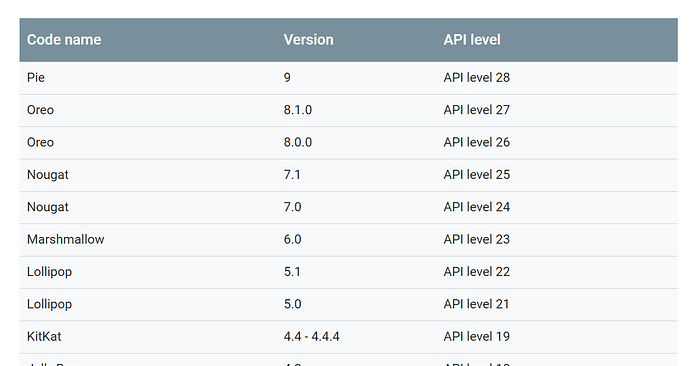Select the 'KitKat' code name cell
Viewport: 690px width, 366px height.
[x=44, y=337]
